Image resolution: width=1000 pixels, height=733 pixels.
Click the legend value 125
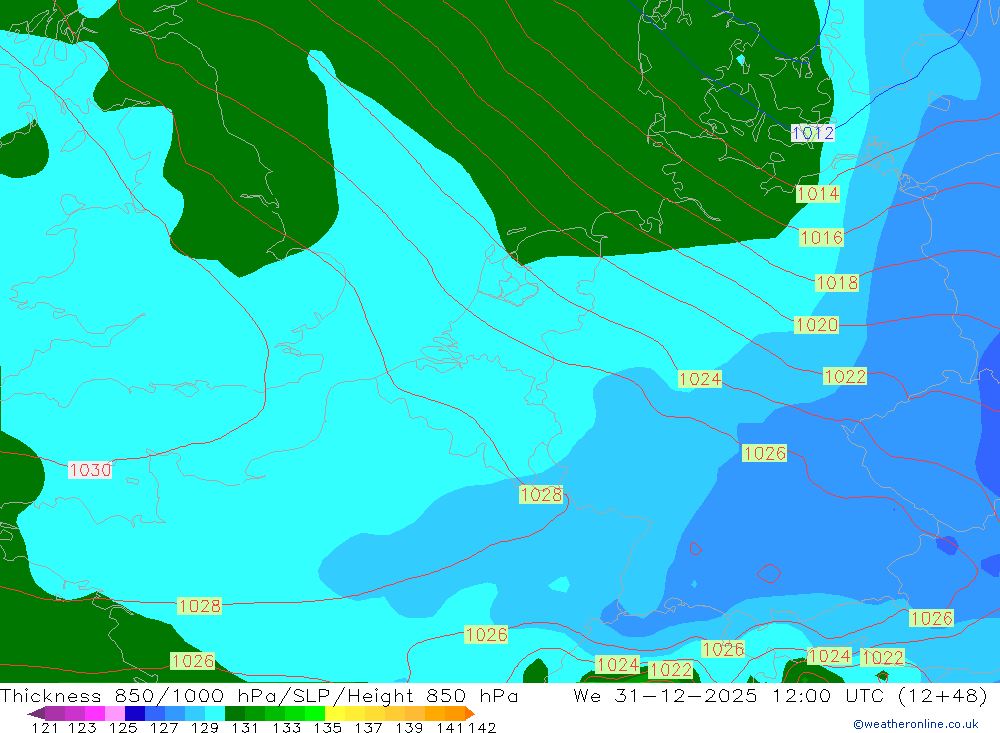coord(123,727)
